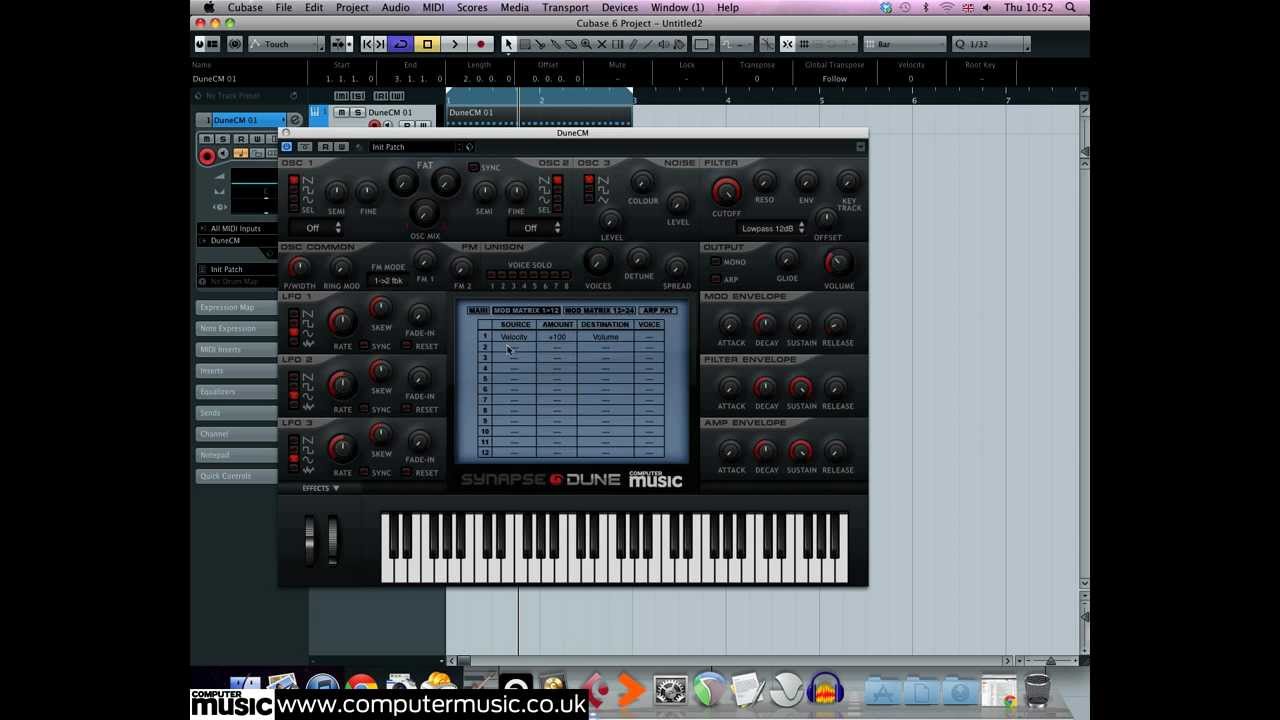1280x720 pixels.
Task: Open the Devices menu
Action: point(619,8)
